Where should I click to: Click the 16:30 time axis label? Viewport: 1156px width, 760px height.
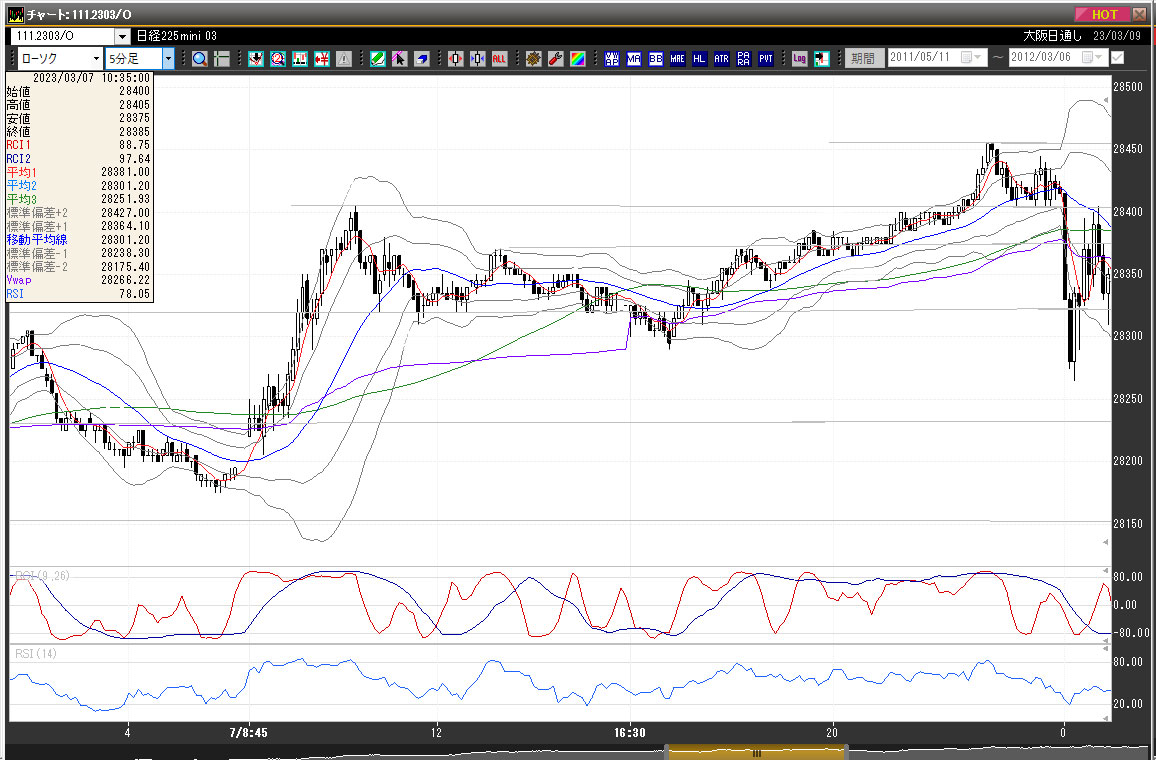click(630, 733)
